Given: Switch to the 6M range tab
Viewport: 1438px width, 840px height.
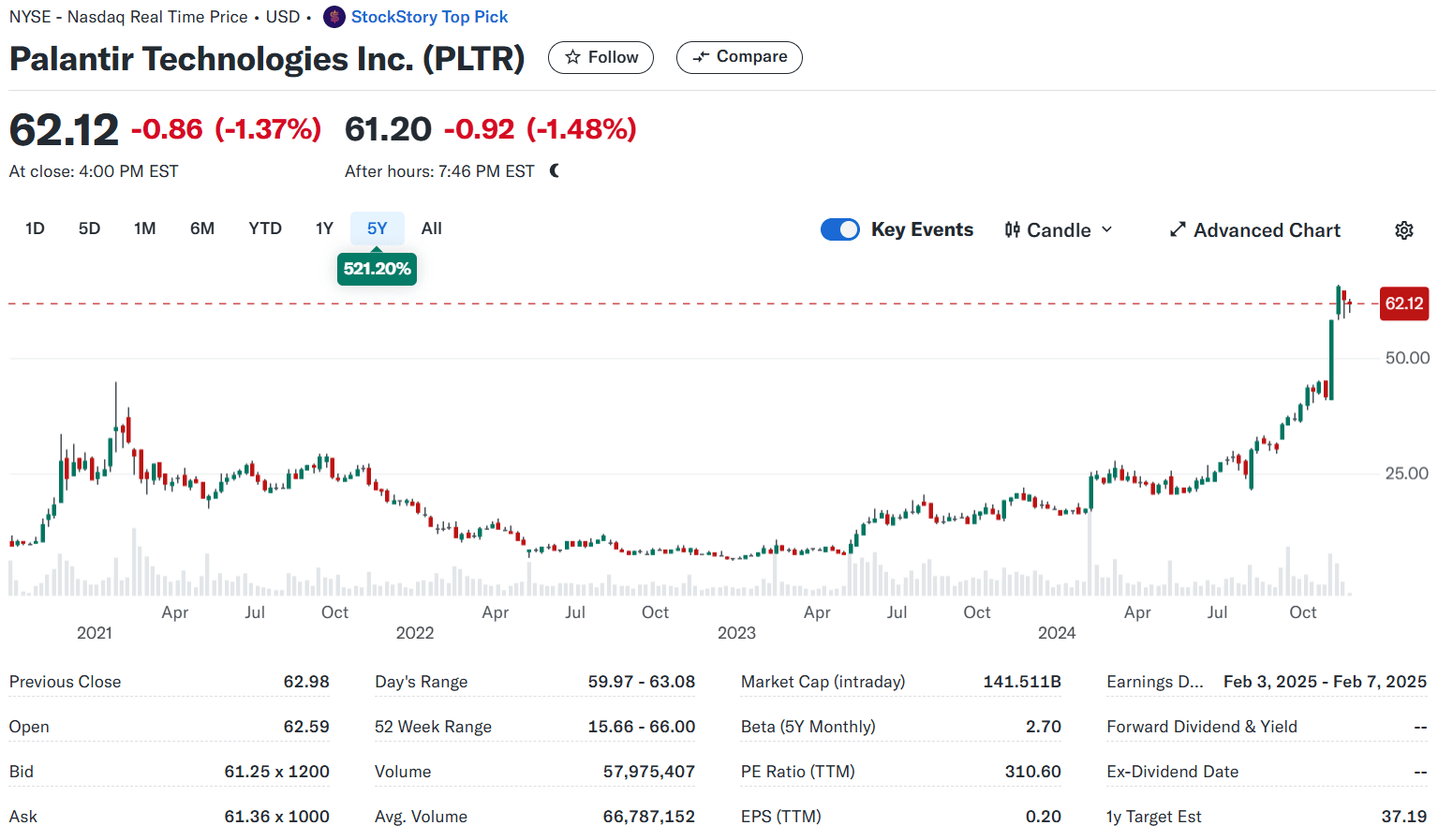Looking at the screenshot, I should (202, 228).
